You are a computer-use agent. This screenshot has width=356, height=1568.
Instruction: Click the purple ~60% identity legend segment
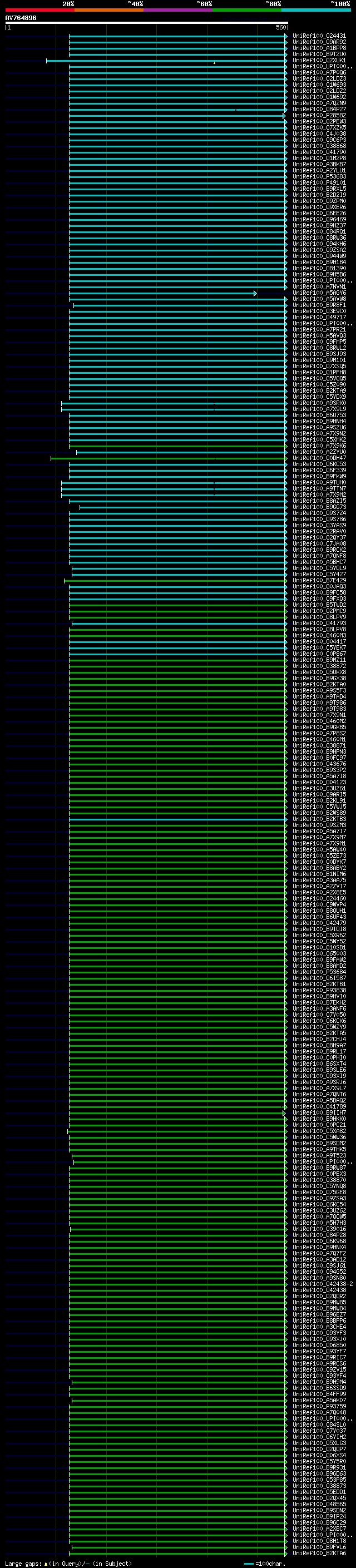point(179,10)
